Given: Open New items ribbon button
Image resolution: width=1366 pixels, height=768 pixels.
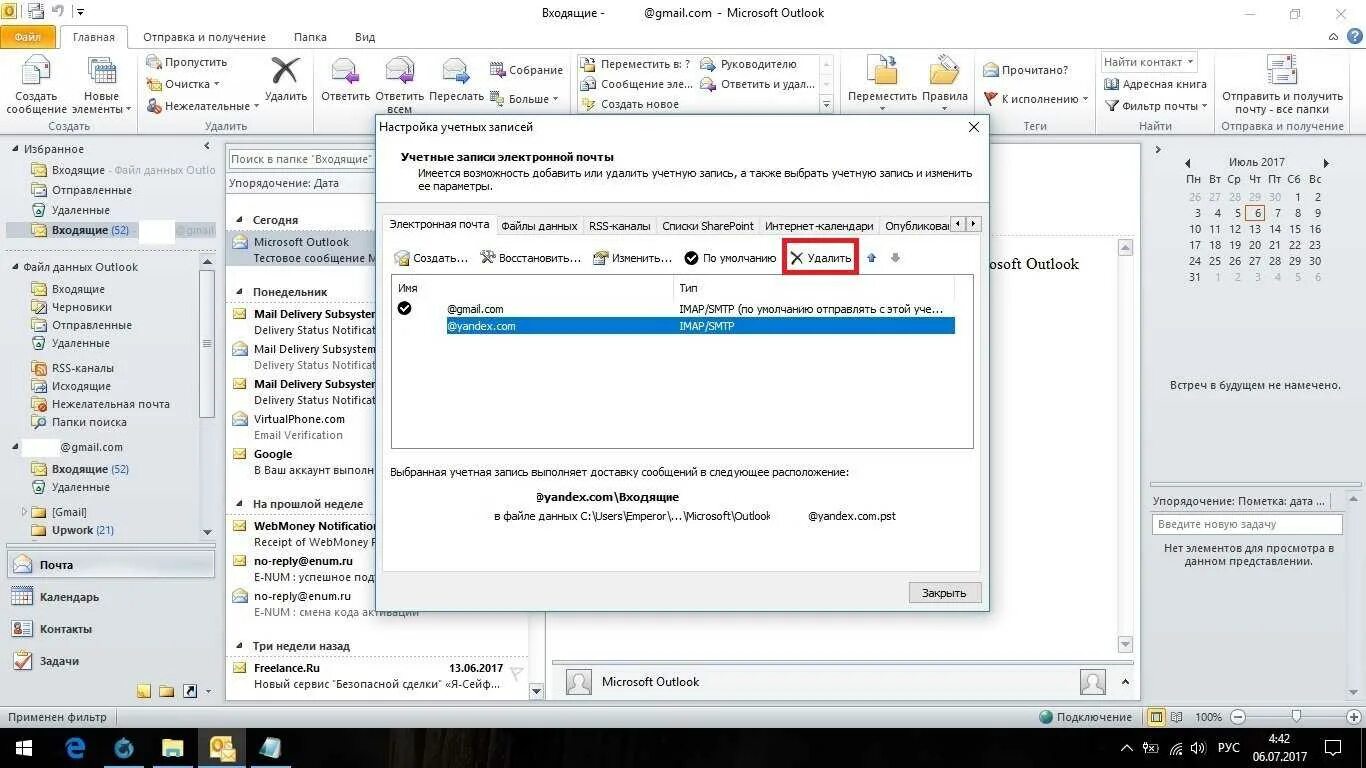Looking at the screenshot, I should coord(101,85).
